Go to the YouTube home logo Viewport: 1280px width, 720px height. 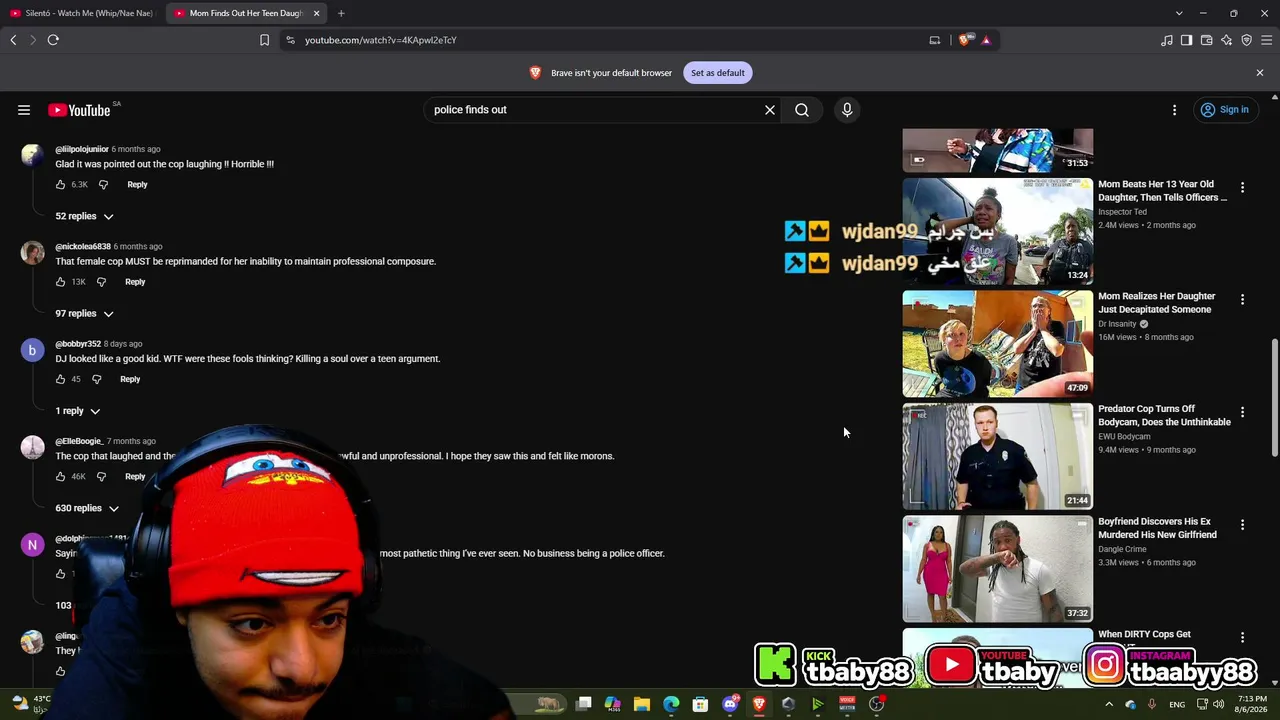coord(79,110)
